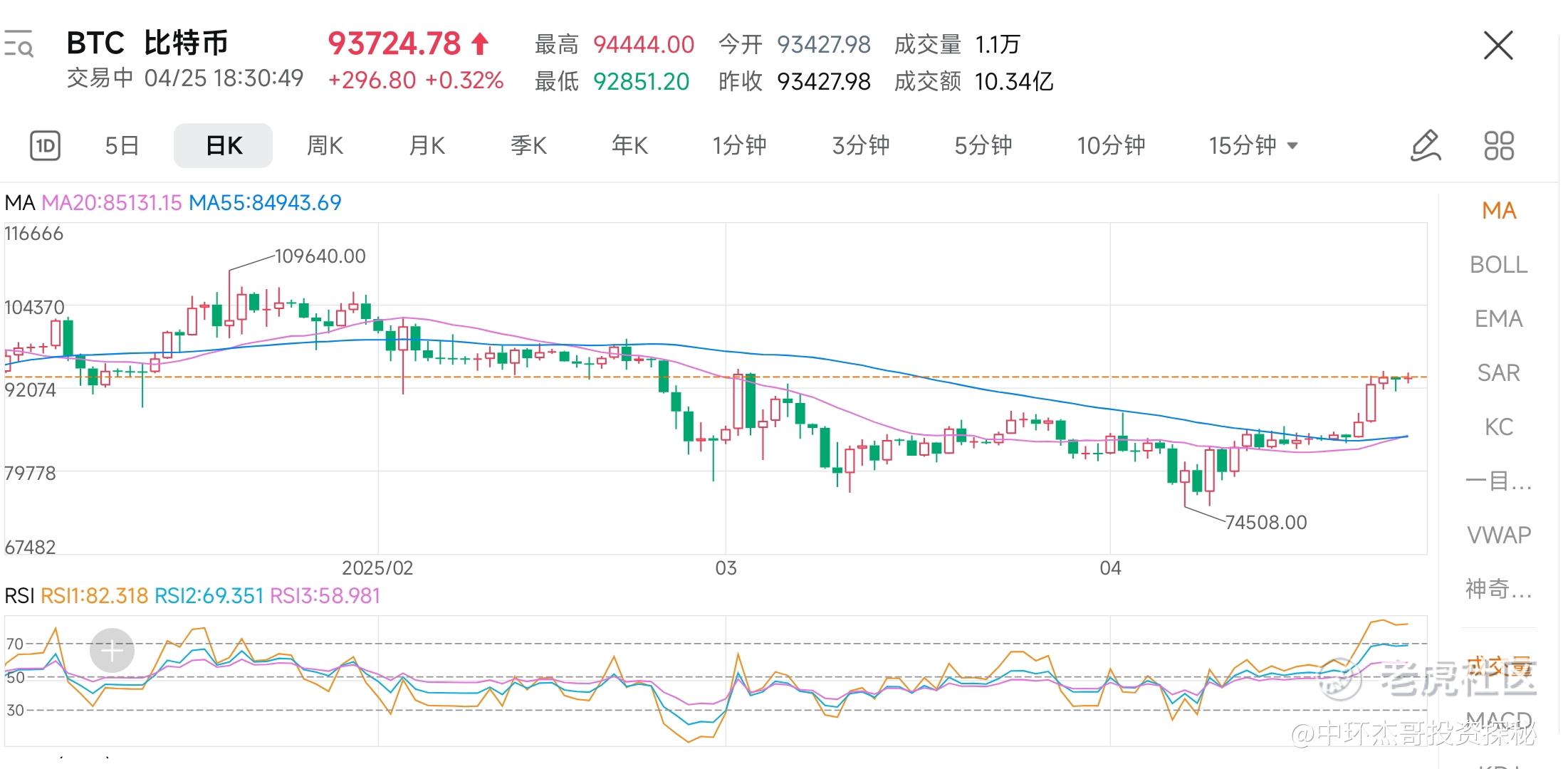
Task: Close the BTC chart with X
Action: (1498, 46)
